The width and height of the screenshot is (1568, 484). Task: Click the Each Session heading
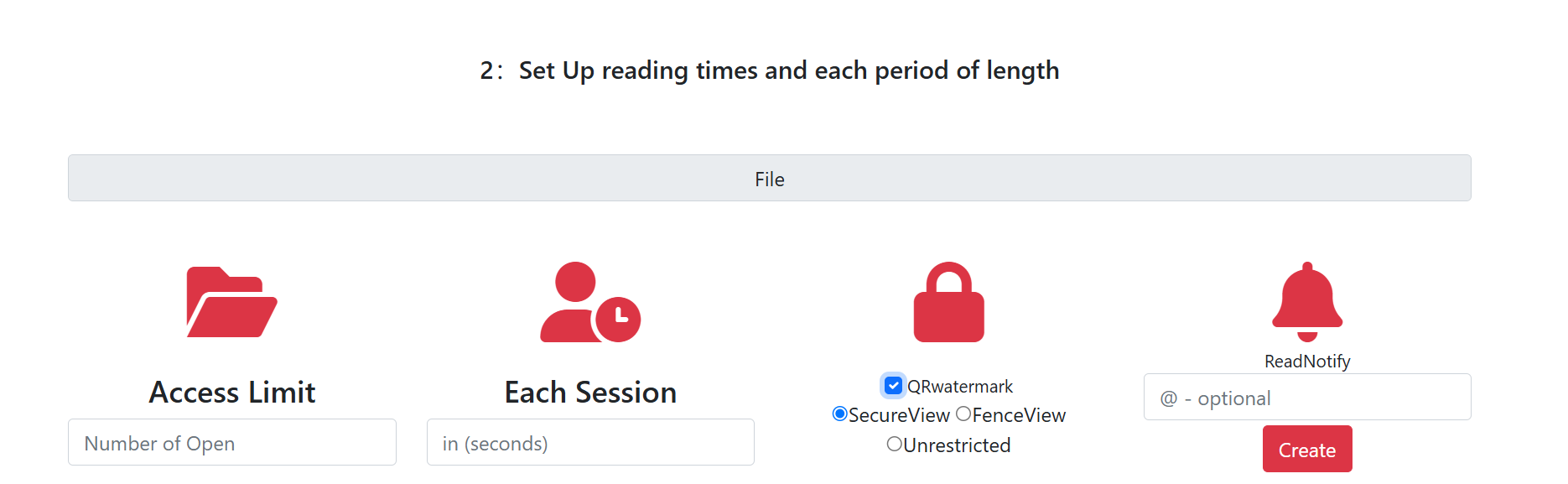[590, 393]
